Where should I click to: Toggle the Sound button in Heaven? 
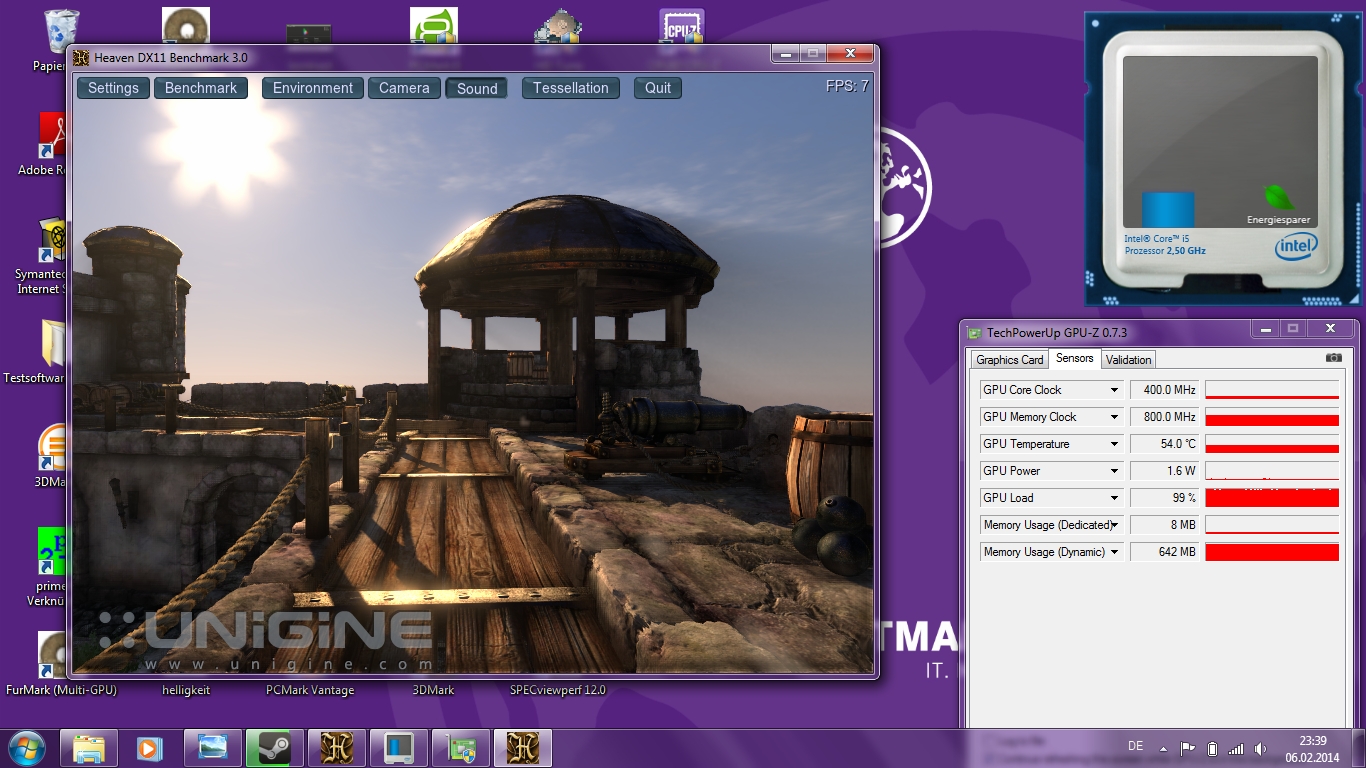coord(477,88)
